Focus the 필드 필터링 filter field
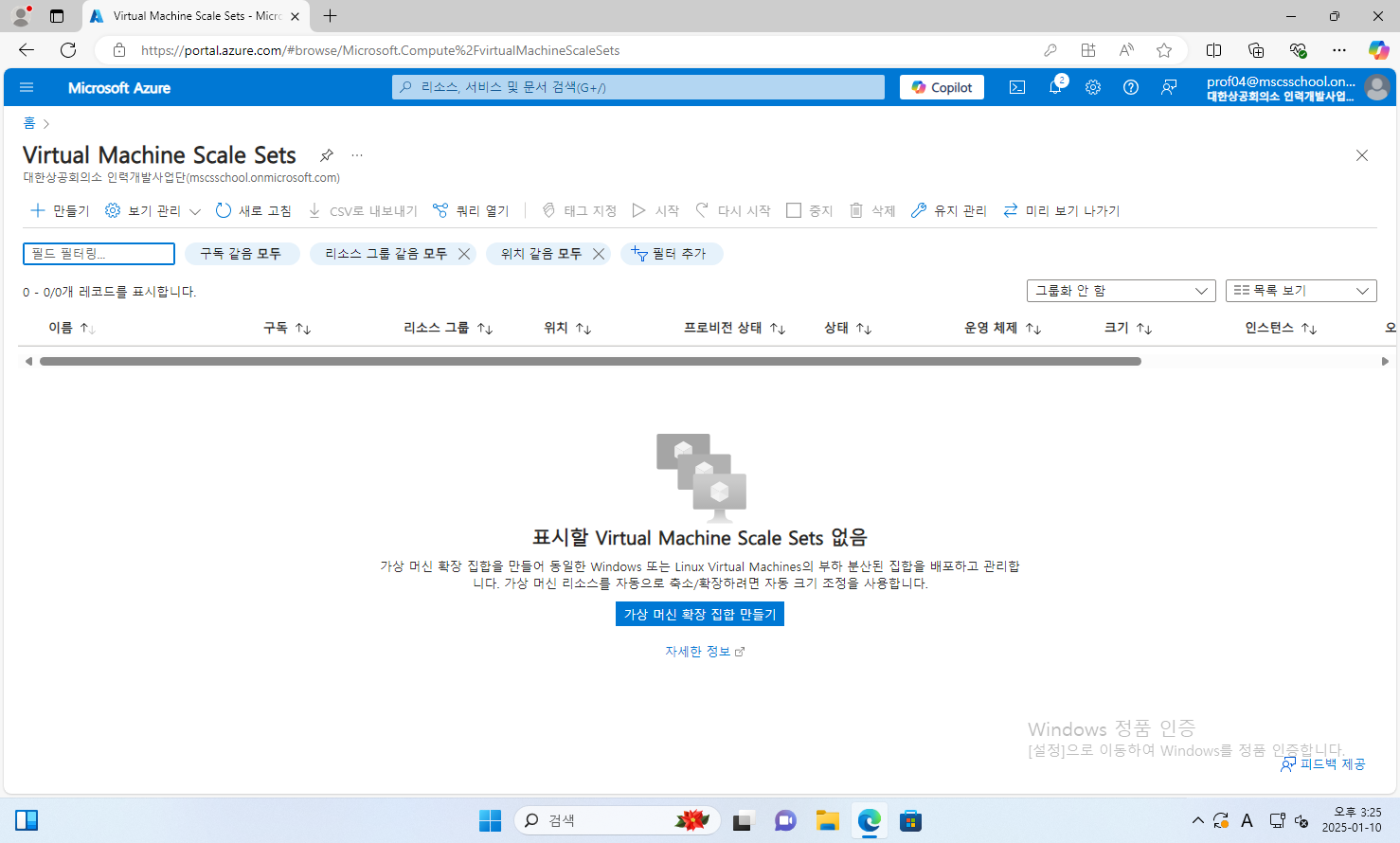Viewport: 1400px width, 843px height. click(x=99, y=254)
